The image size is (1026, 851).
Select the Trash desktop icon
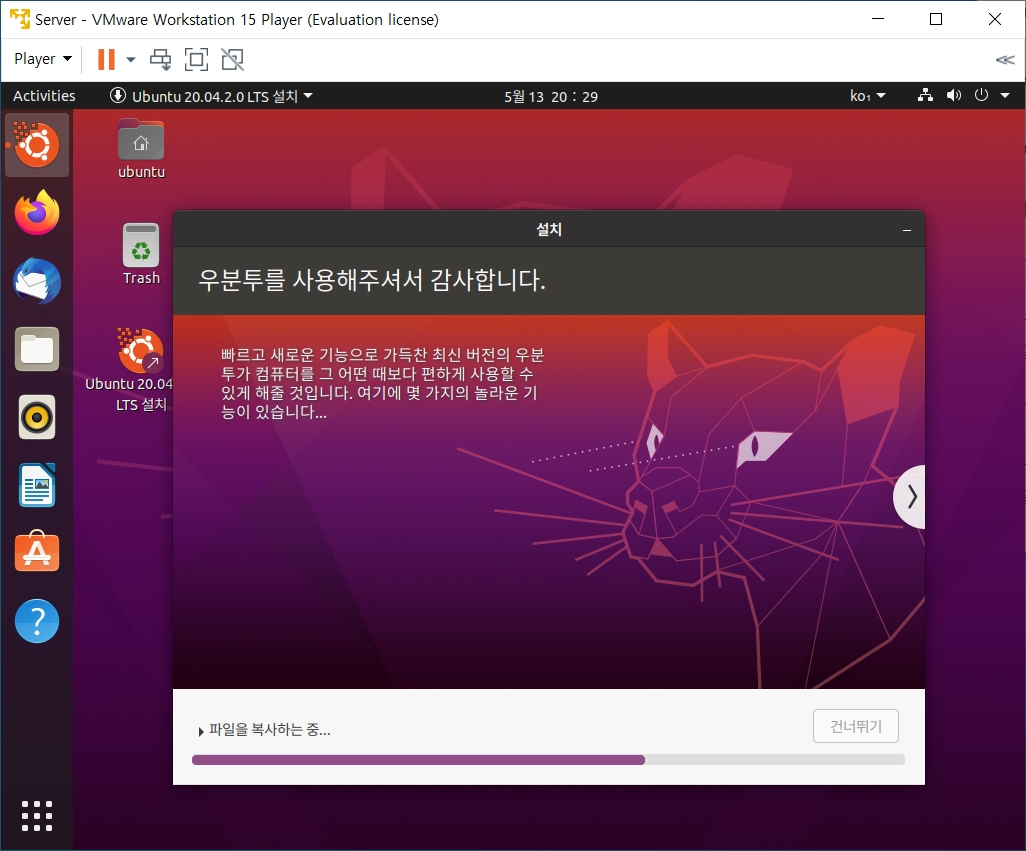click(141, 255)
